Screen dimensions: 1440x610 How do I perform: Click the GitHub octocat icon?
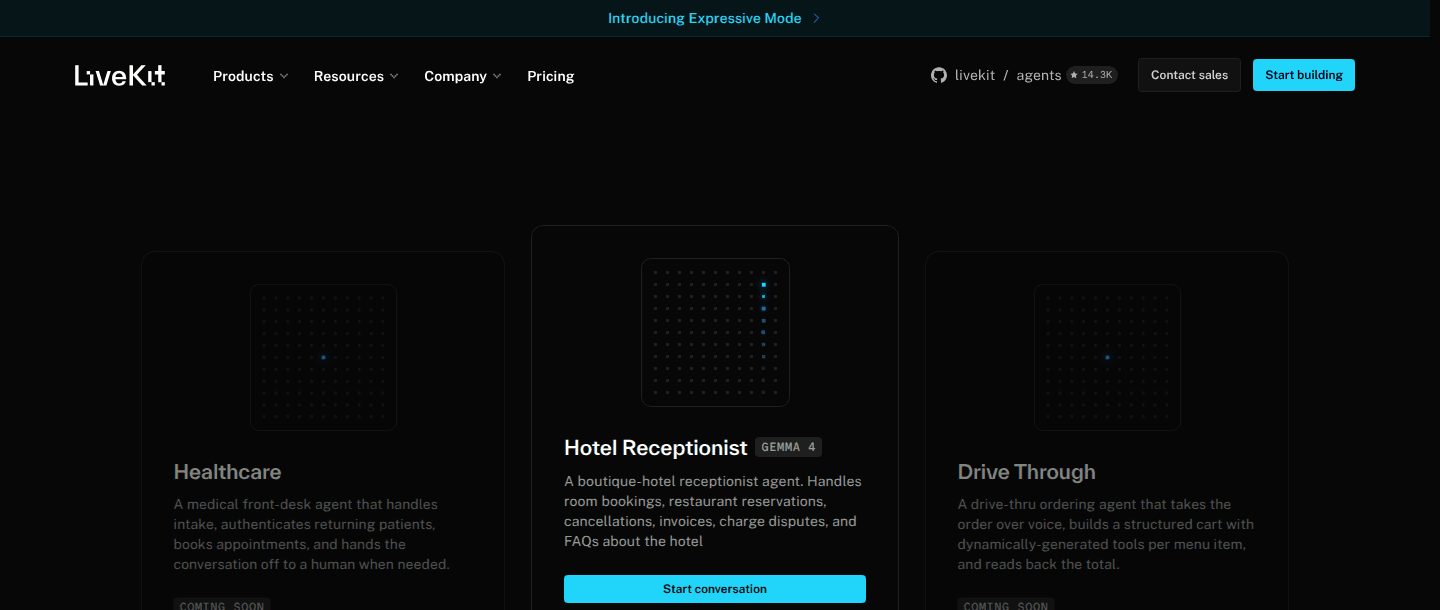coord(938,75)
